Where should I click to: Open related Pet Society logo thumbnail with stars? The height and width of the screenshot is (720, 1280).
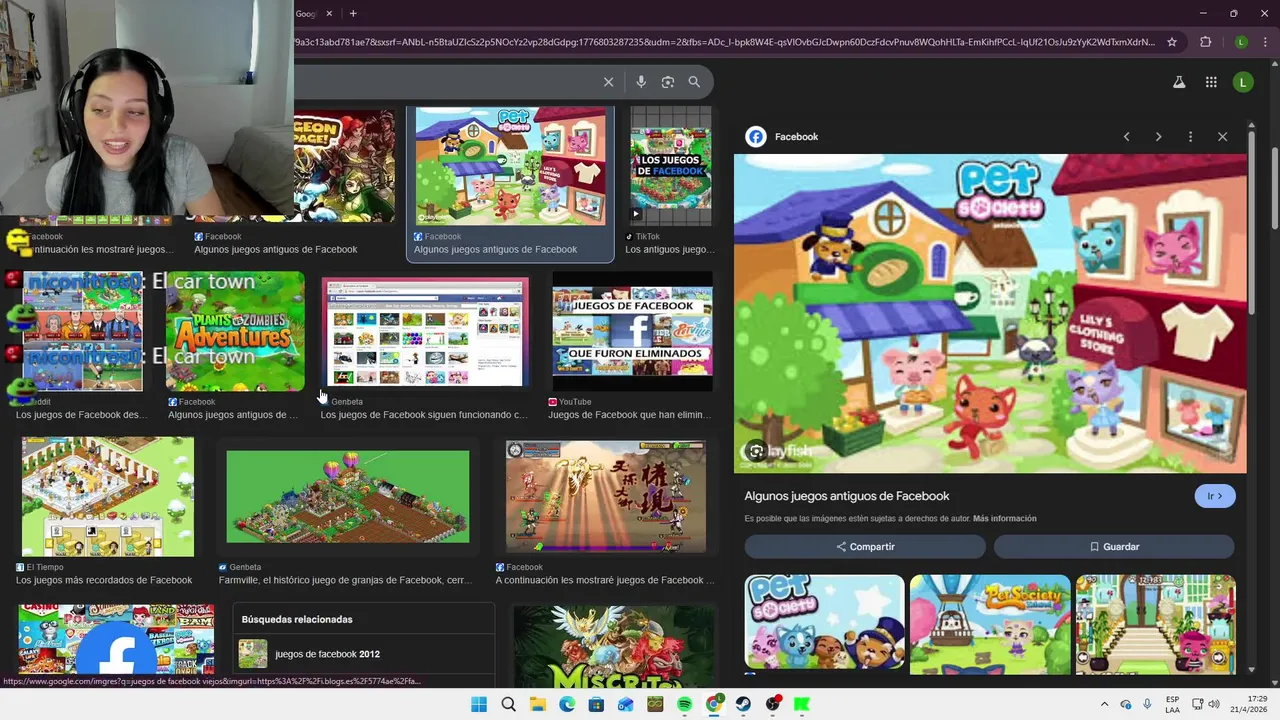pyautogui.click(x=825, y=621)
